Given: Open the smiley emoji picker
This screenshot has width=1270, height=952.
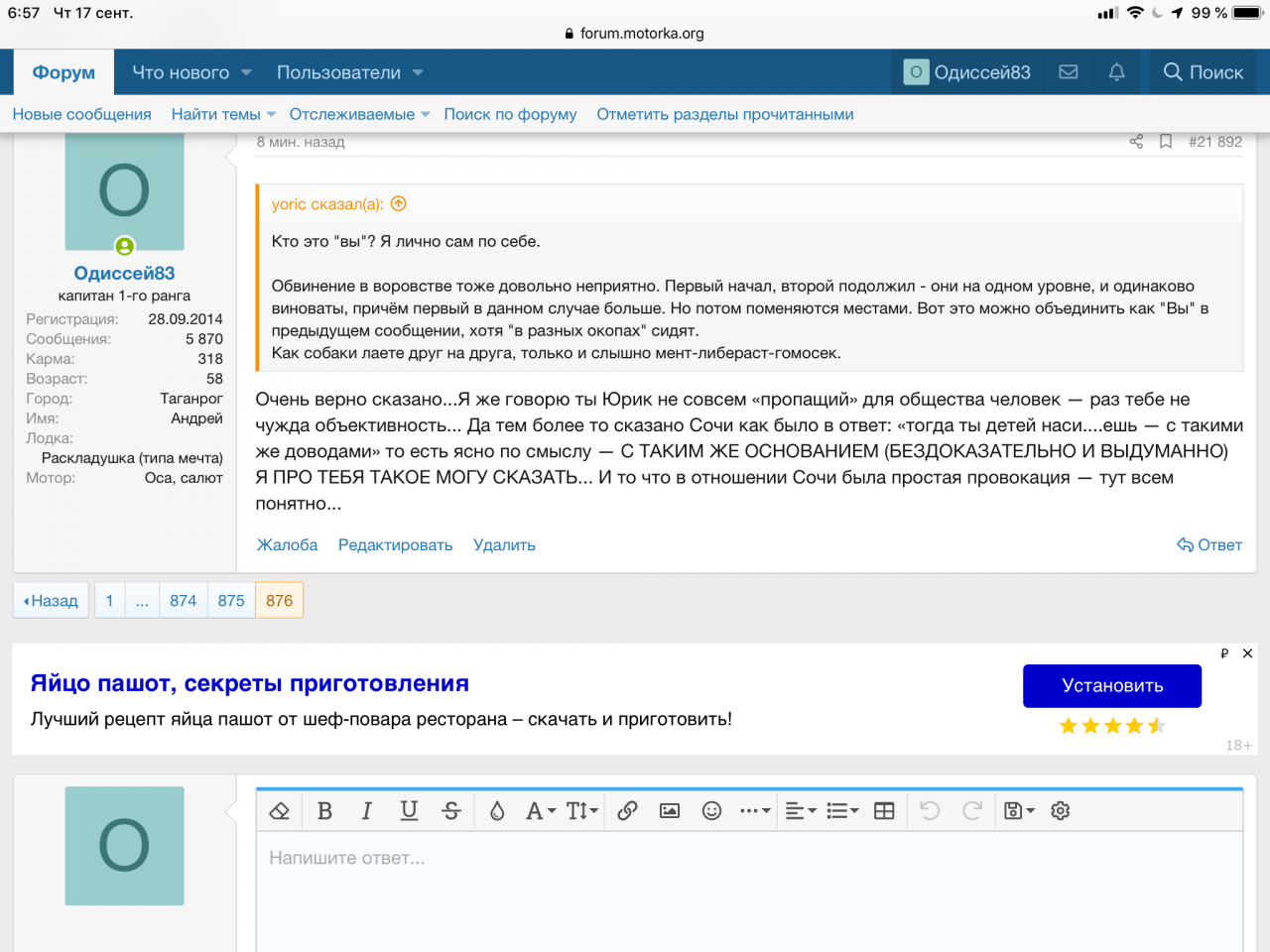Looking at the screenshot, I should click(x=711, y=811).
